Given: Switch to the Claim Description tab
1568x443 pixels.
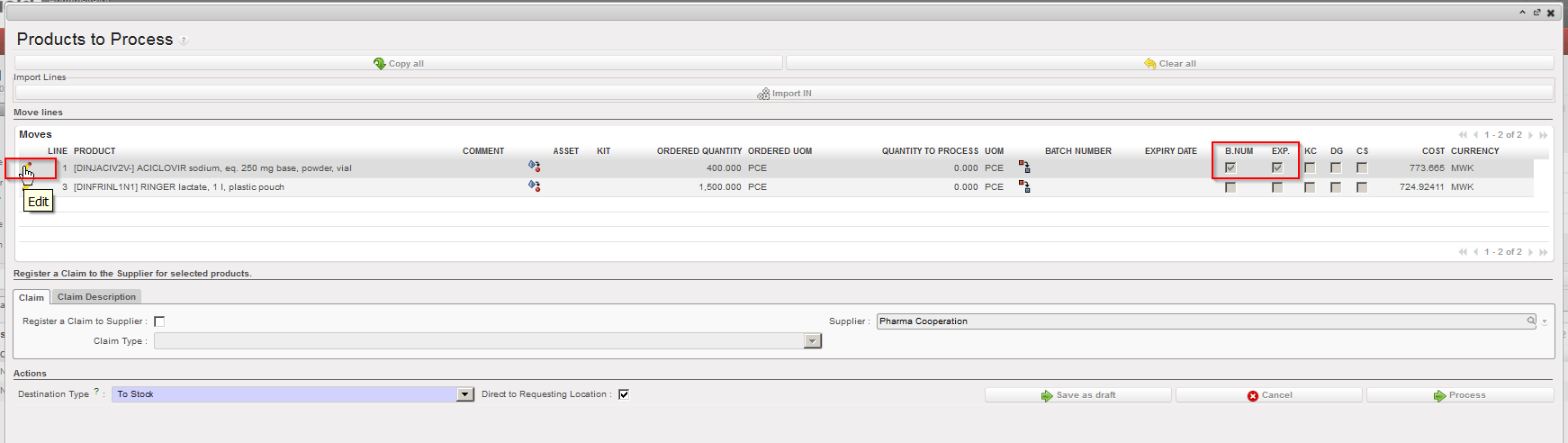Looking at the screenshot, I should click(96, 297).
